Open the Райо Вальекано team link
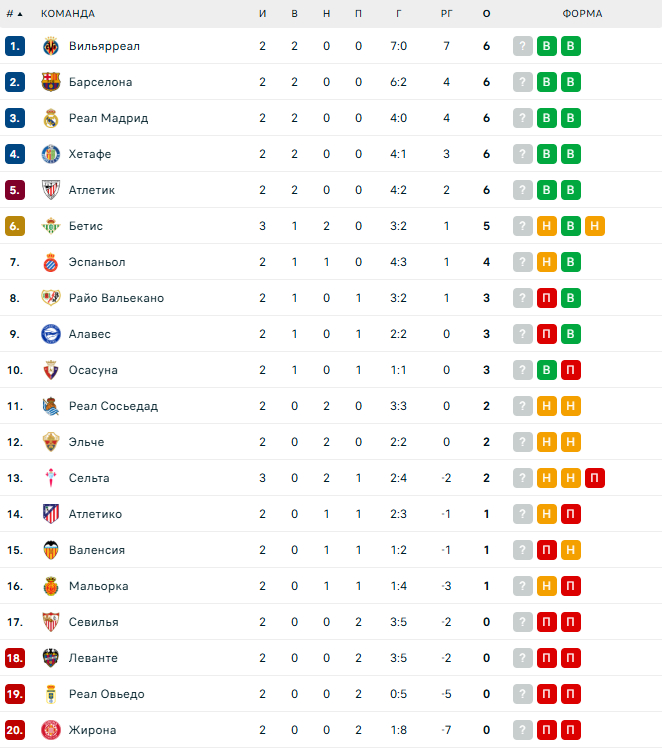The height and width of the screenshot is (748, 662). tap(116, 298)
